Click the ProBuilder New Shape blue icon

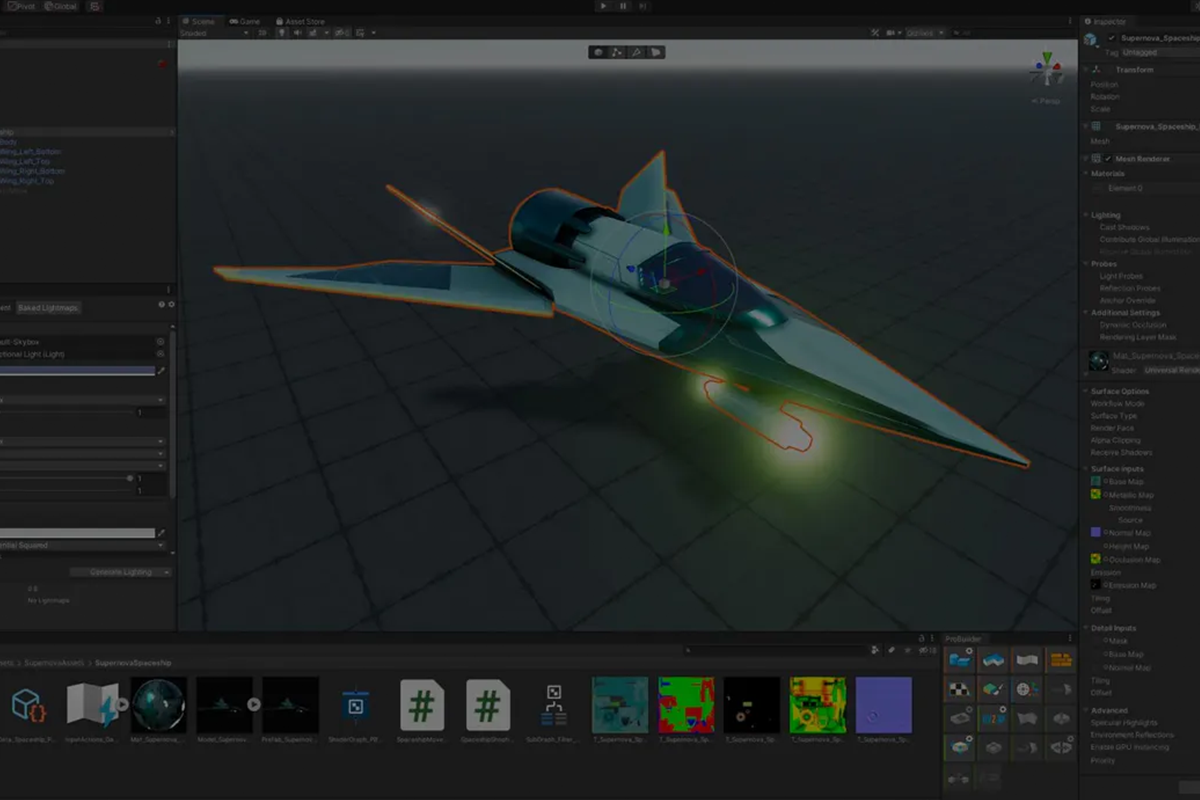pos(961,660)
